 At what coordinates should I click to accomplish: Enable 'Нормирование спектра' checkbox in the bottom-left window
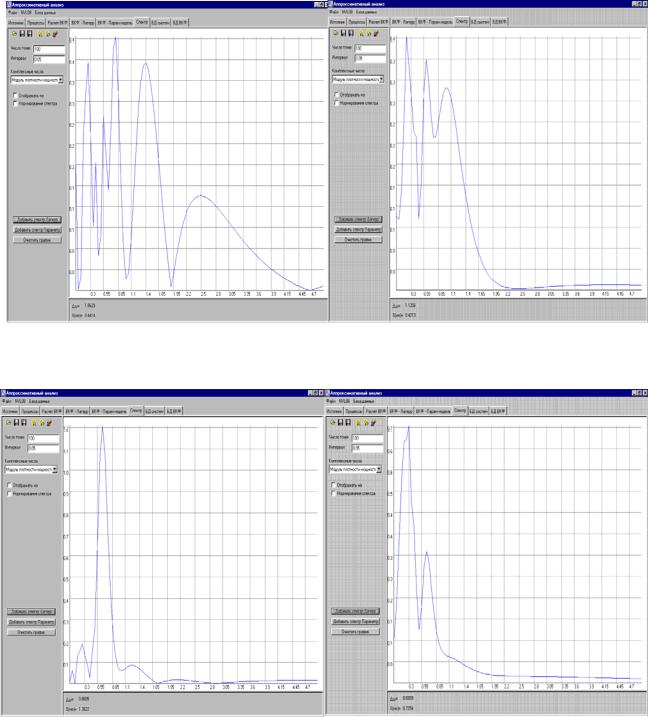click(x=10, y=494)
